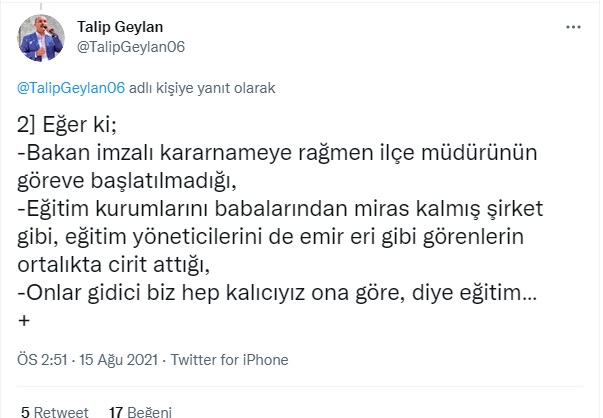Click the retweet count number 5
The height and width of the screenshot is (418, 603).
(24, 411)
